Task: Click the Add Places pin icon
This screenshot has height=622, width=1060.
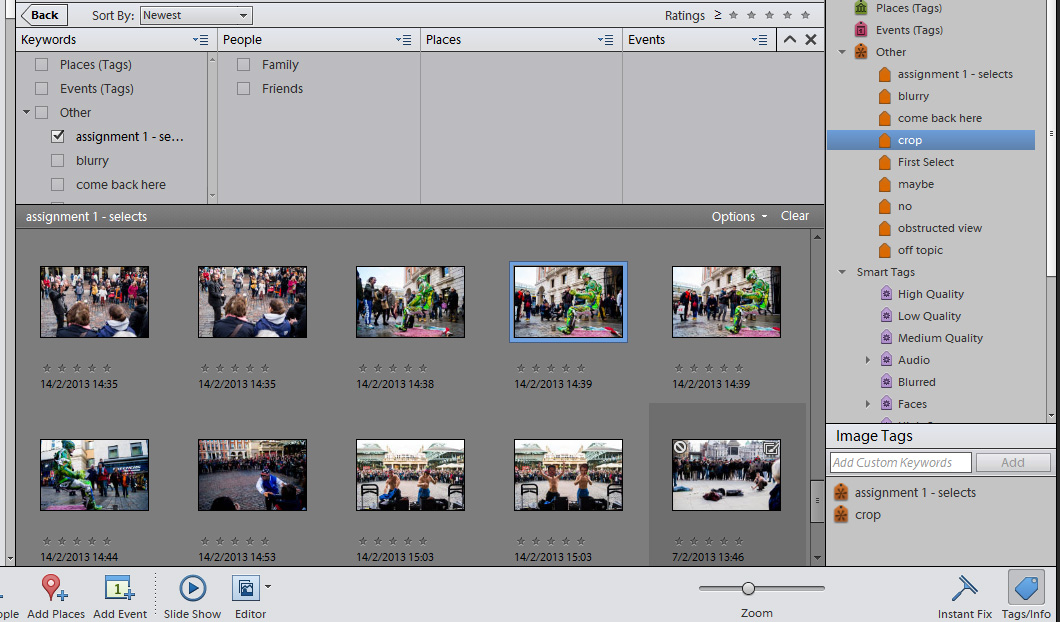Action: (54, 588)
